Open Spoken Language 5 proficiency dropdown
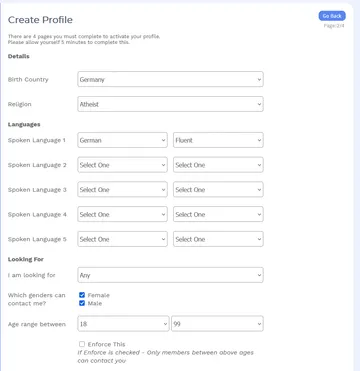 (218, 239)
